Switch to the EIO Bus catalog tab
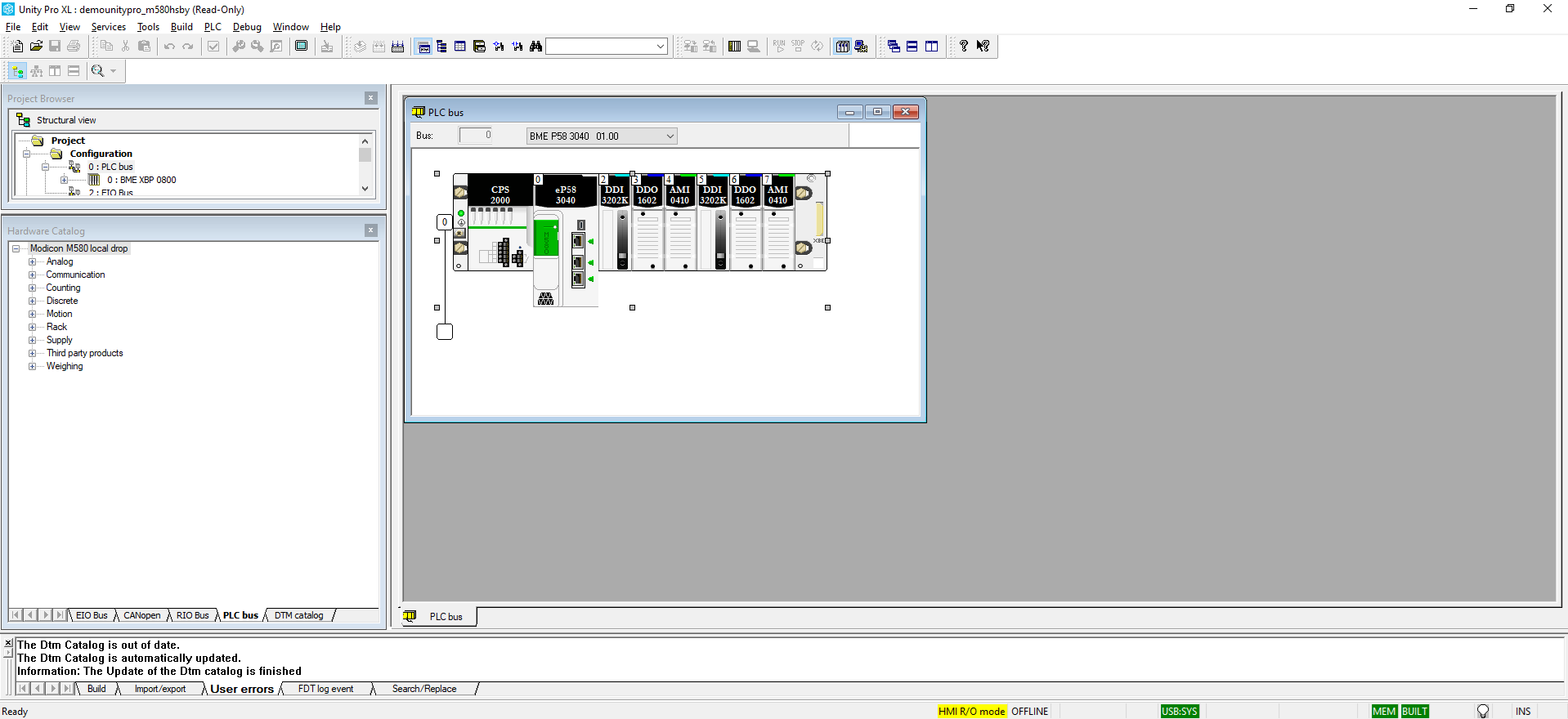The height and width of the screenshot is (719, 1568). 92,615
